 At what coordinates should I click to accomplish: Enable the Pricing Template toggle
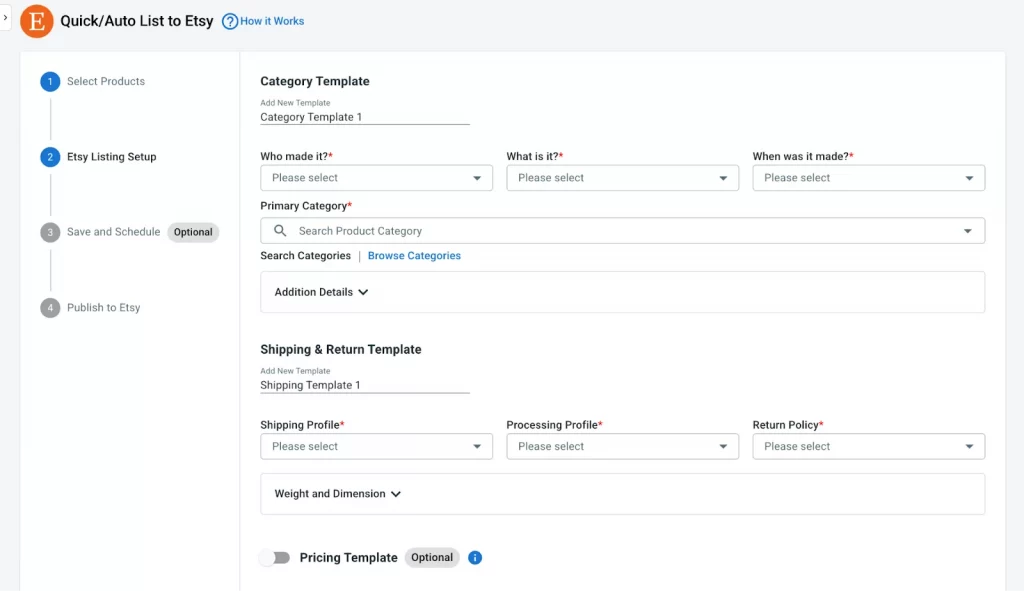(276, 557)
